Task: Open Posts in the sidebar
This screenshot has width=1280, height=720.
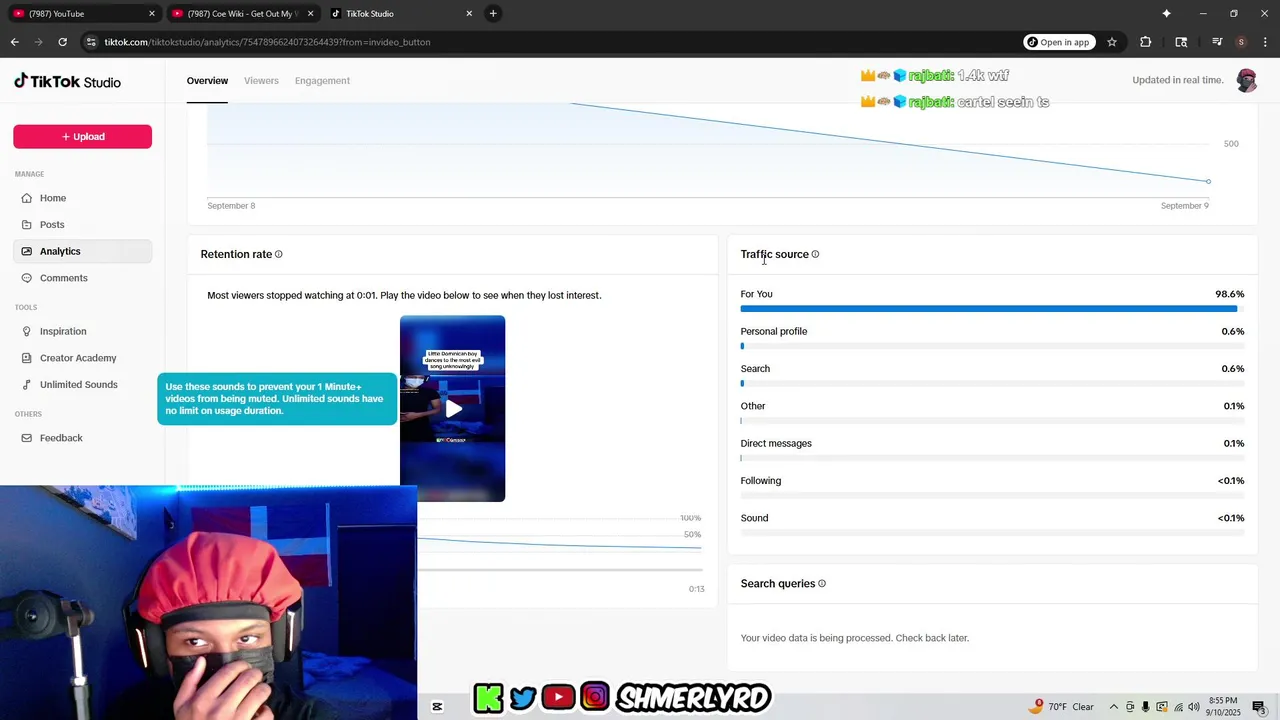Action: pos(82,225)
